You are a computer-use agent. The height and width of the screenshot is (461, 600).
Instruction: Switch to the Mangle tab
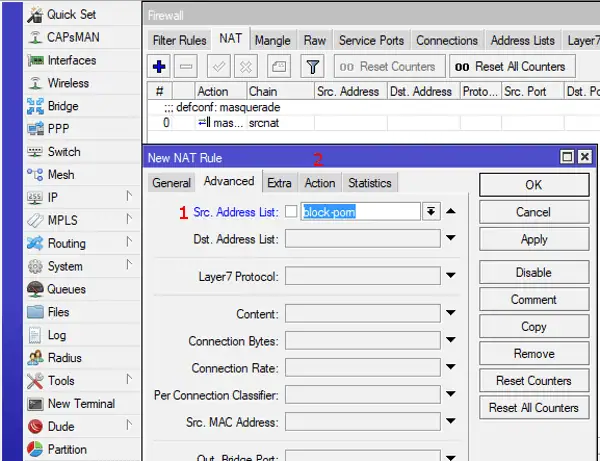pos(273,41)
